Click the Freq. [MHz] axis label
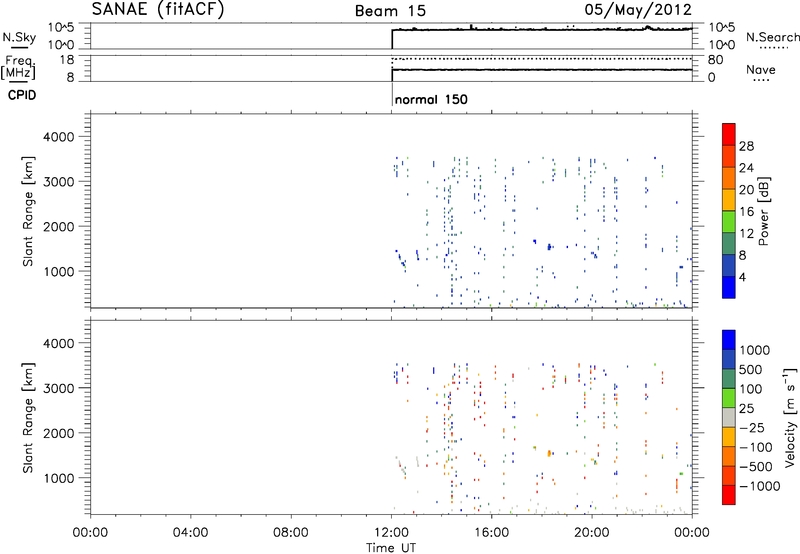The height and width of the screenshot is (554, 800). coord(19,67)
